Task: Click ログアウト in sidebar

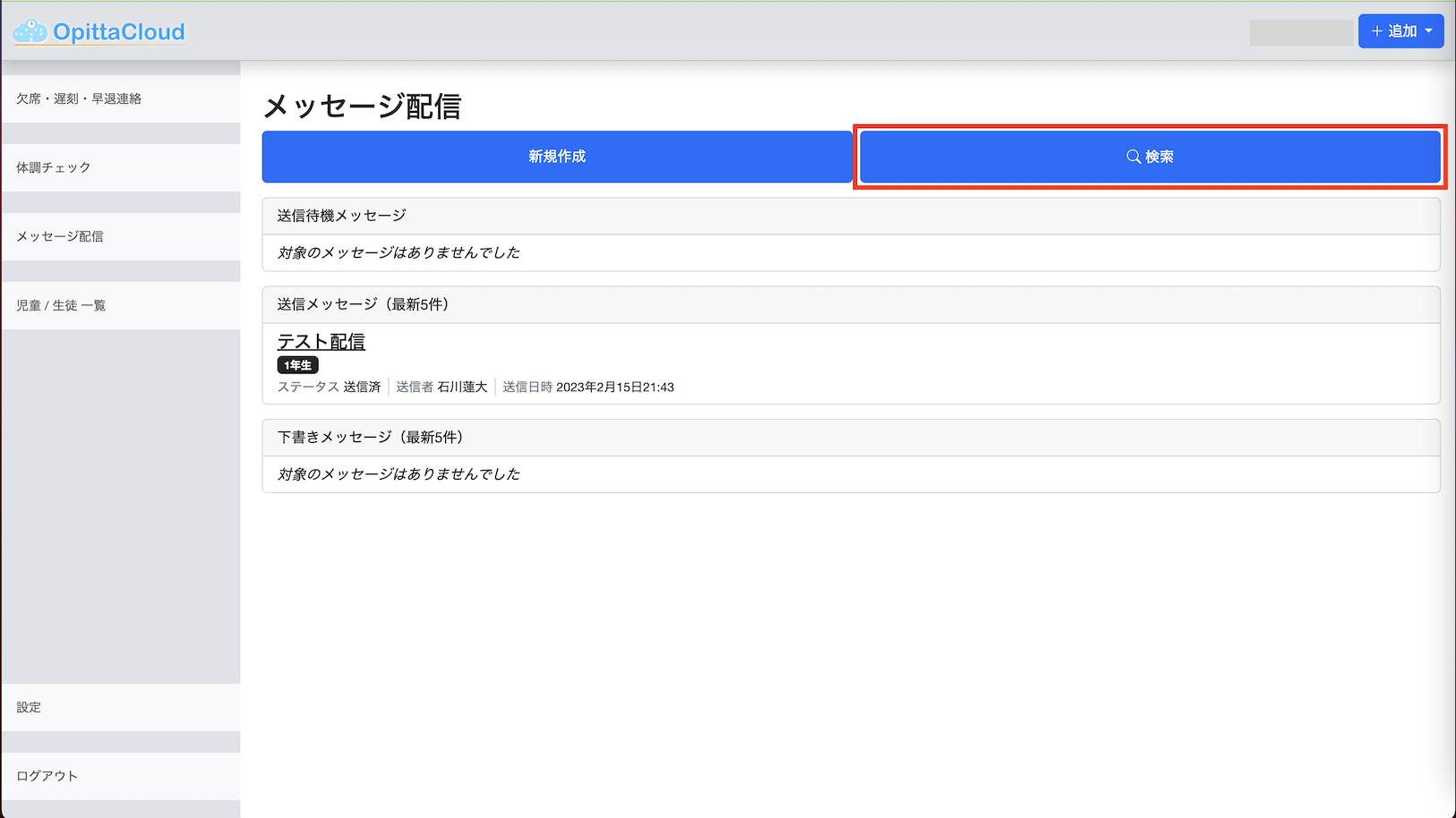Action: [x=121, y=776]
